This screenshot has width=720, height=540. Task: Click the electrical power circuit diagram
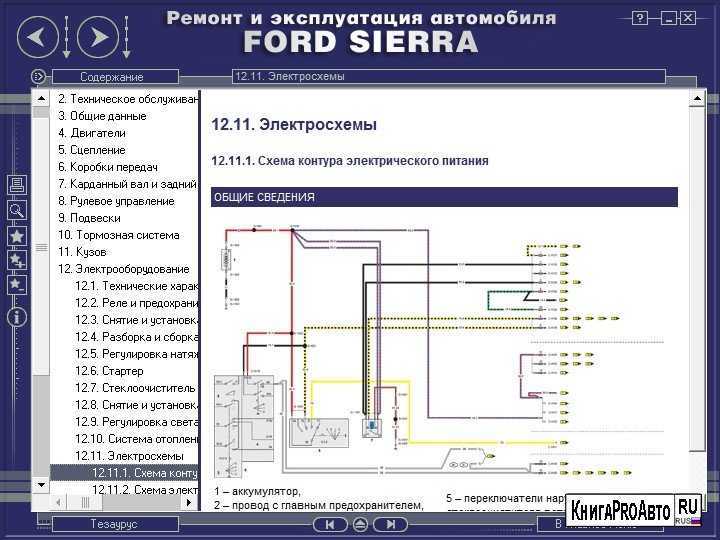tap(422, 352)
